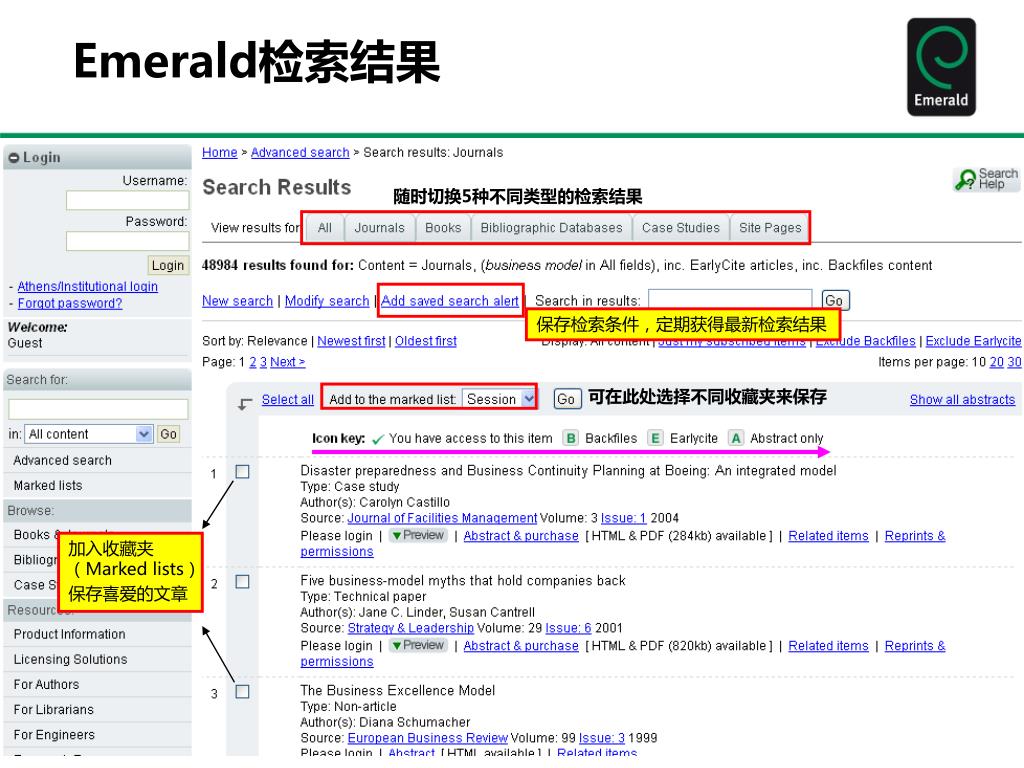Switch to the Books tab

443,228
